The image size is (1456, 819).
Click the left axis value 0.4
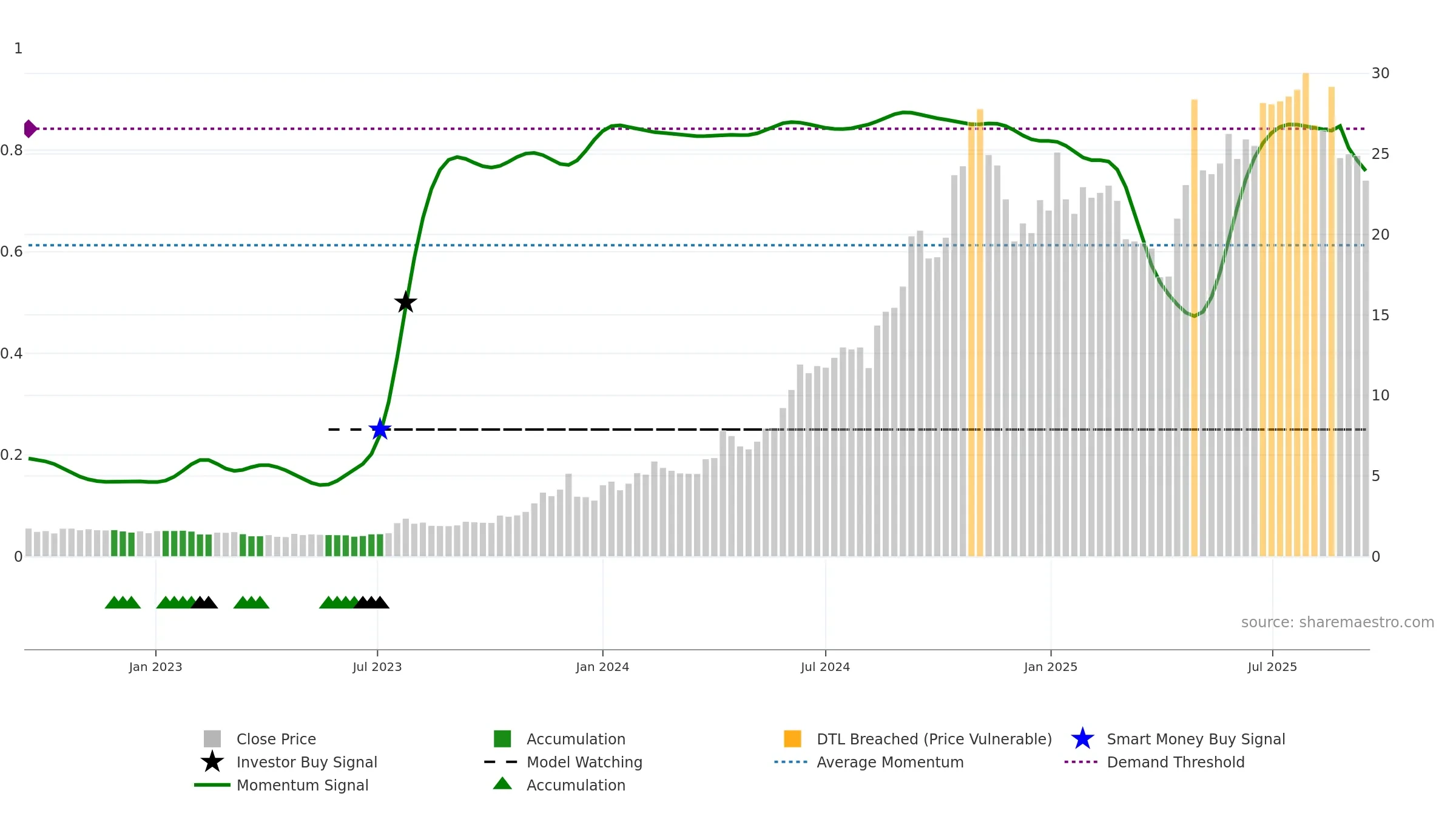(12, 353)
